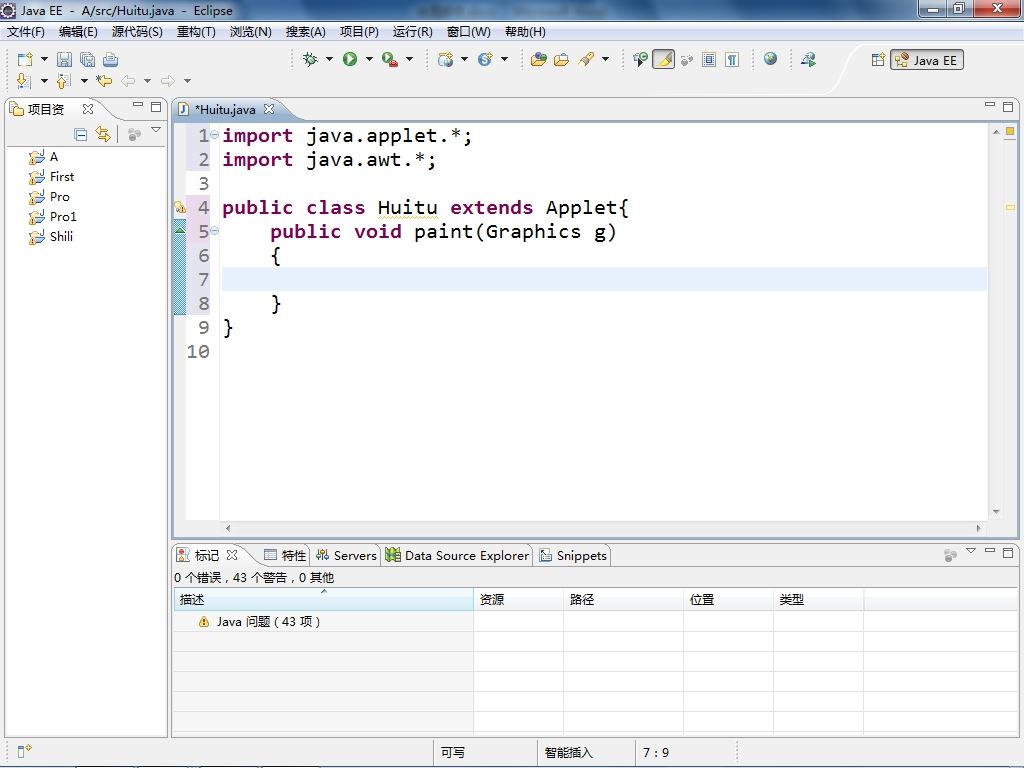
Task: Toggle Link with Editor in project explorer
Action: (x=103, y=134)
